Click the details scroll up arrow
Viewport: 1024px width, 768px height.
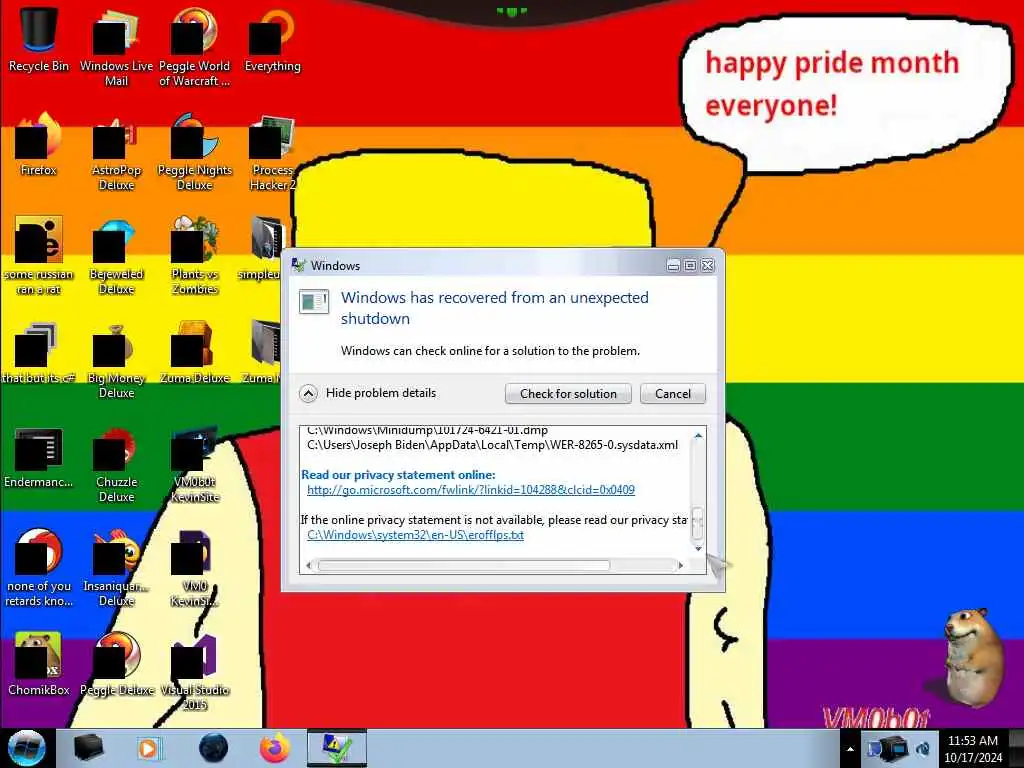[x=698, y=436]
